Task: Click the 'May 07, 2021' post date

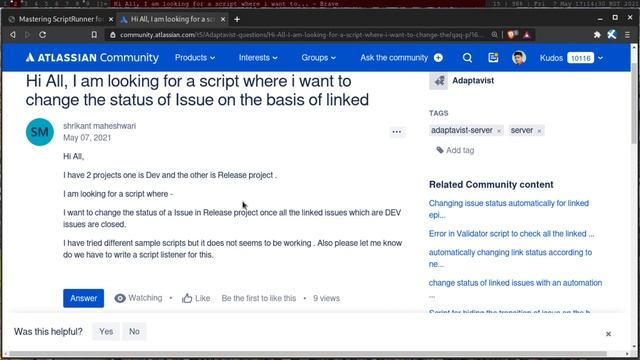Action: [87, 138]
